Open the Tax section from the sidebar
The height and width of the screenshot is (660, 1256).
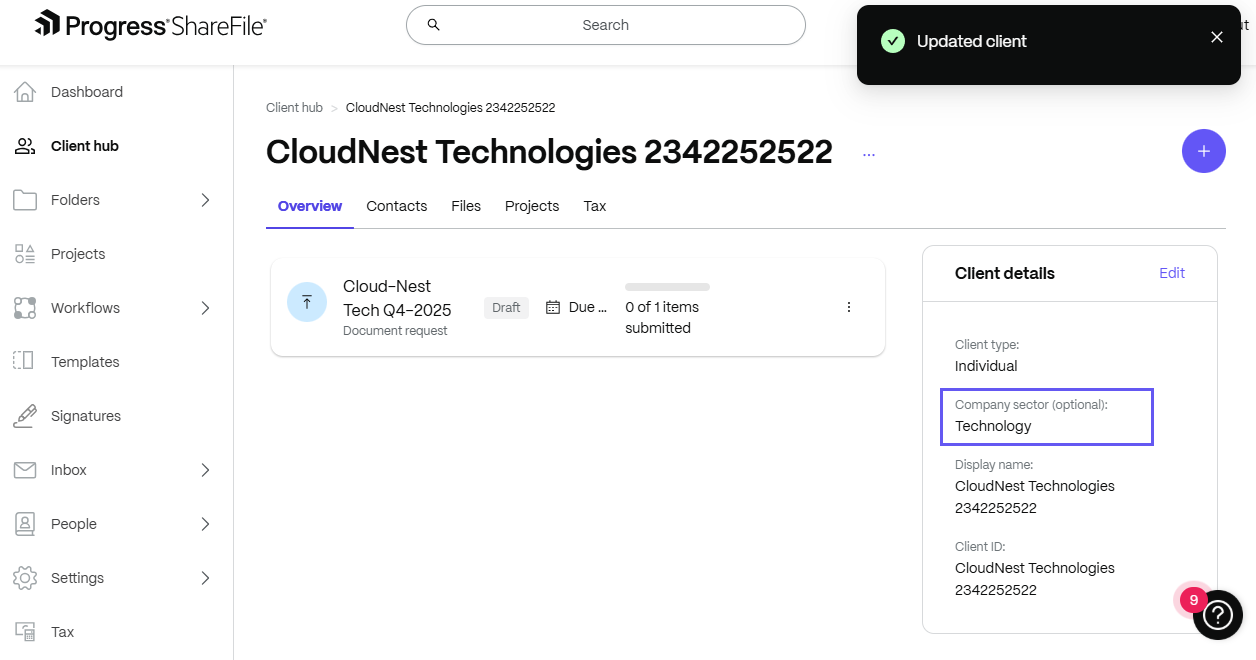pos(62,631)
